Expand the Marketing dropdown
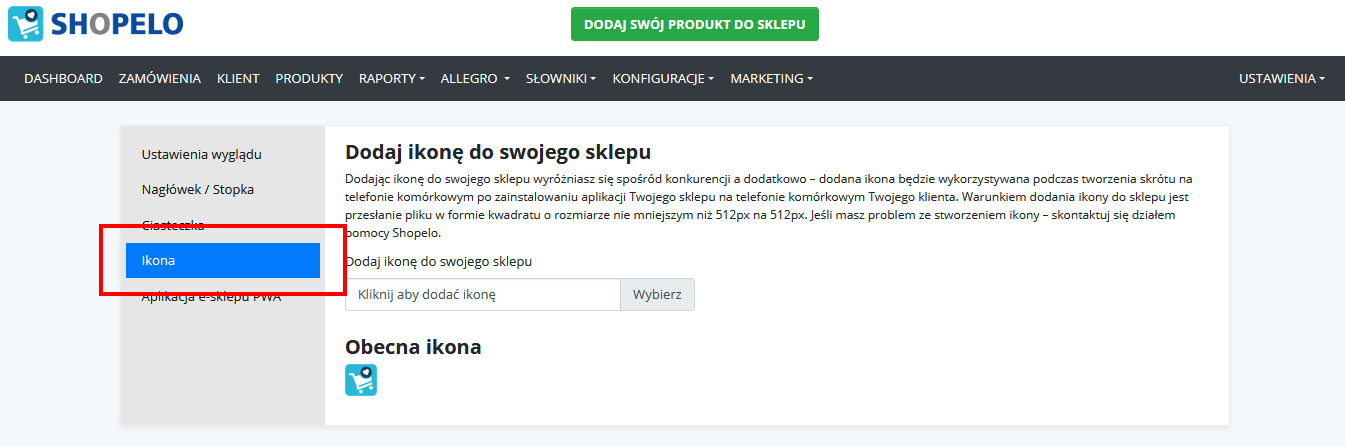Viewport: 1345px width, 446px height. pos(771,78)
